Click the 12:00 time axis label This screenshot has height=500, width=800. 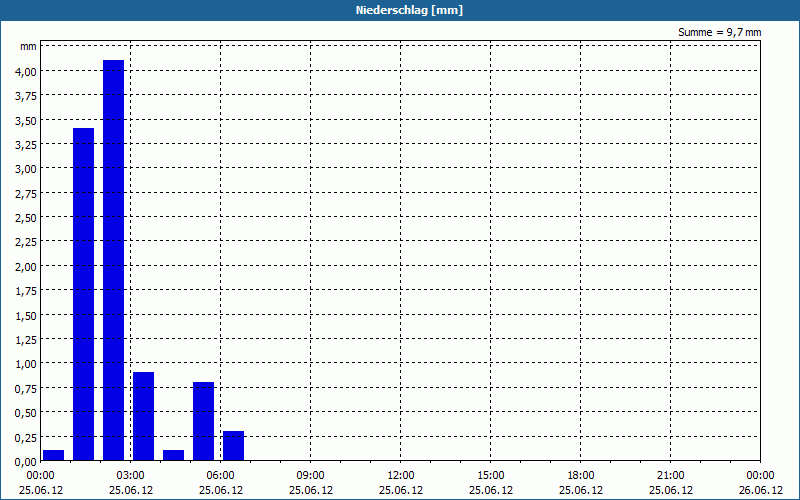point(401,476)
